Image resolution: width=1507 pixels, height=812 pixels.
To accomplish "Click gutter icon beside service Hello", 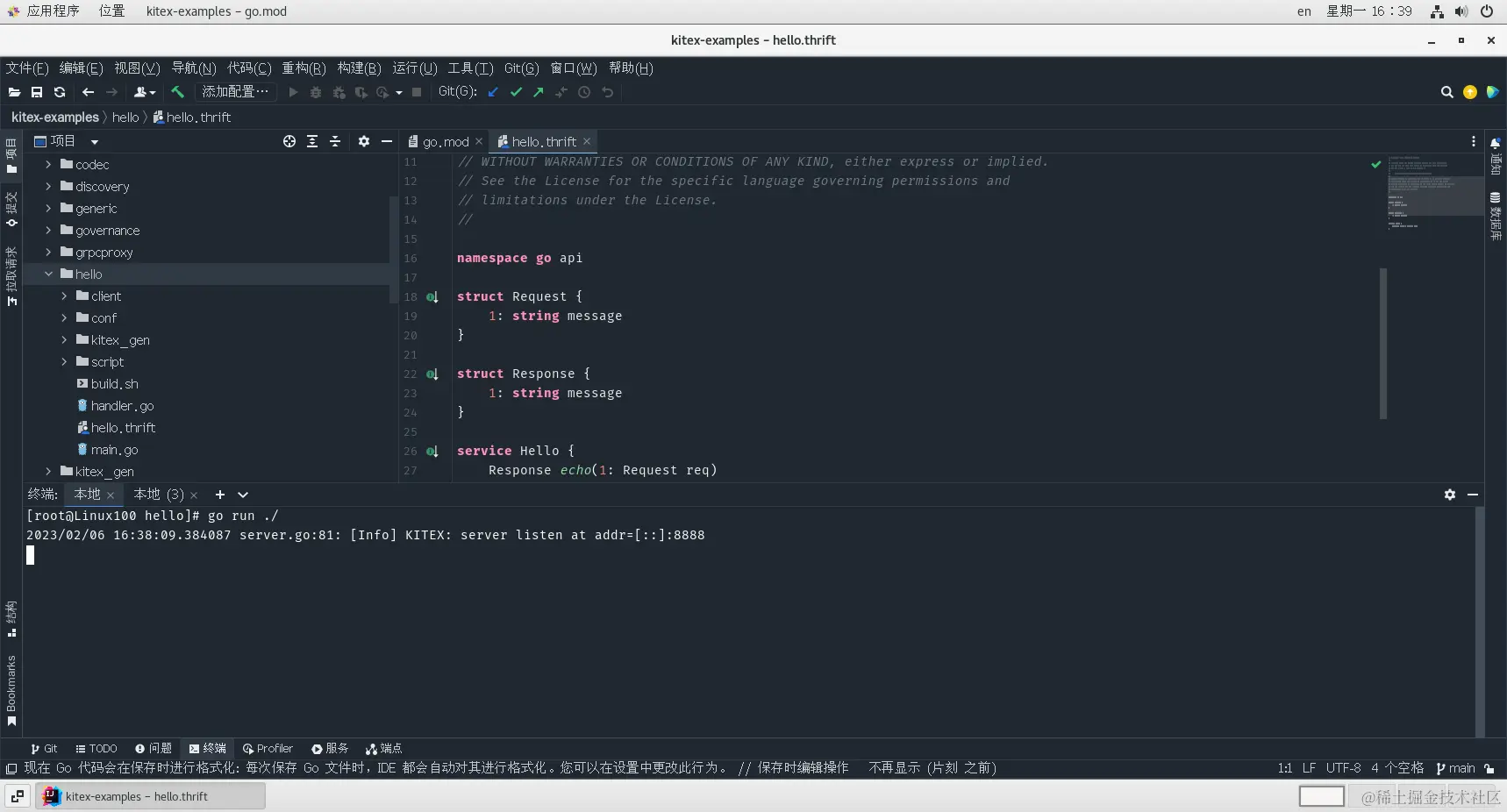I will 432,452.
